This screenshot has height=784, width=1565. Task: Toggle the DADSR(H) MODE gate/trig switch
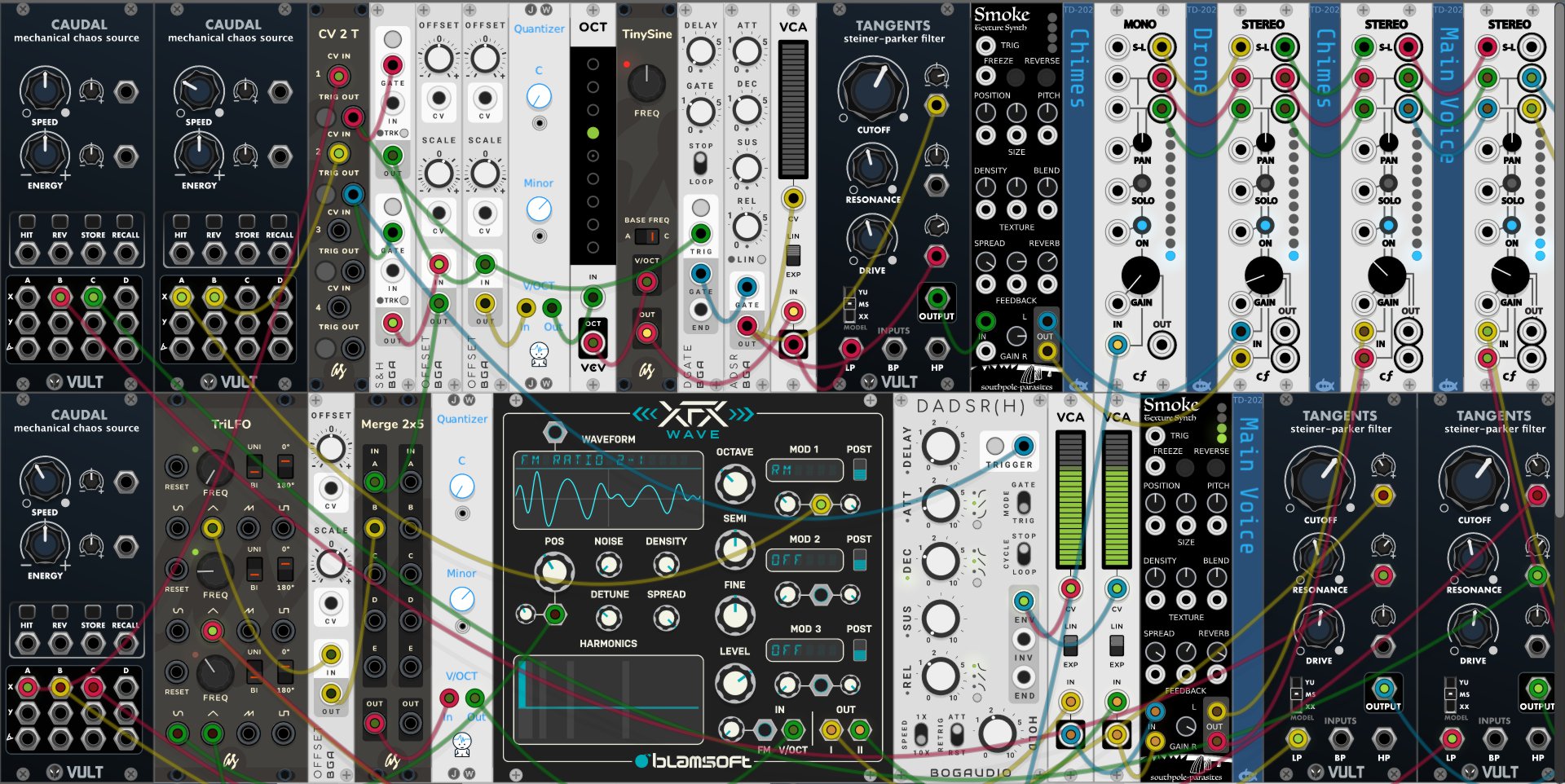tap(1024, 502)
